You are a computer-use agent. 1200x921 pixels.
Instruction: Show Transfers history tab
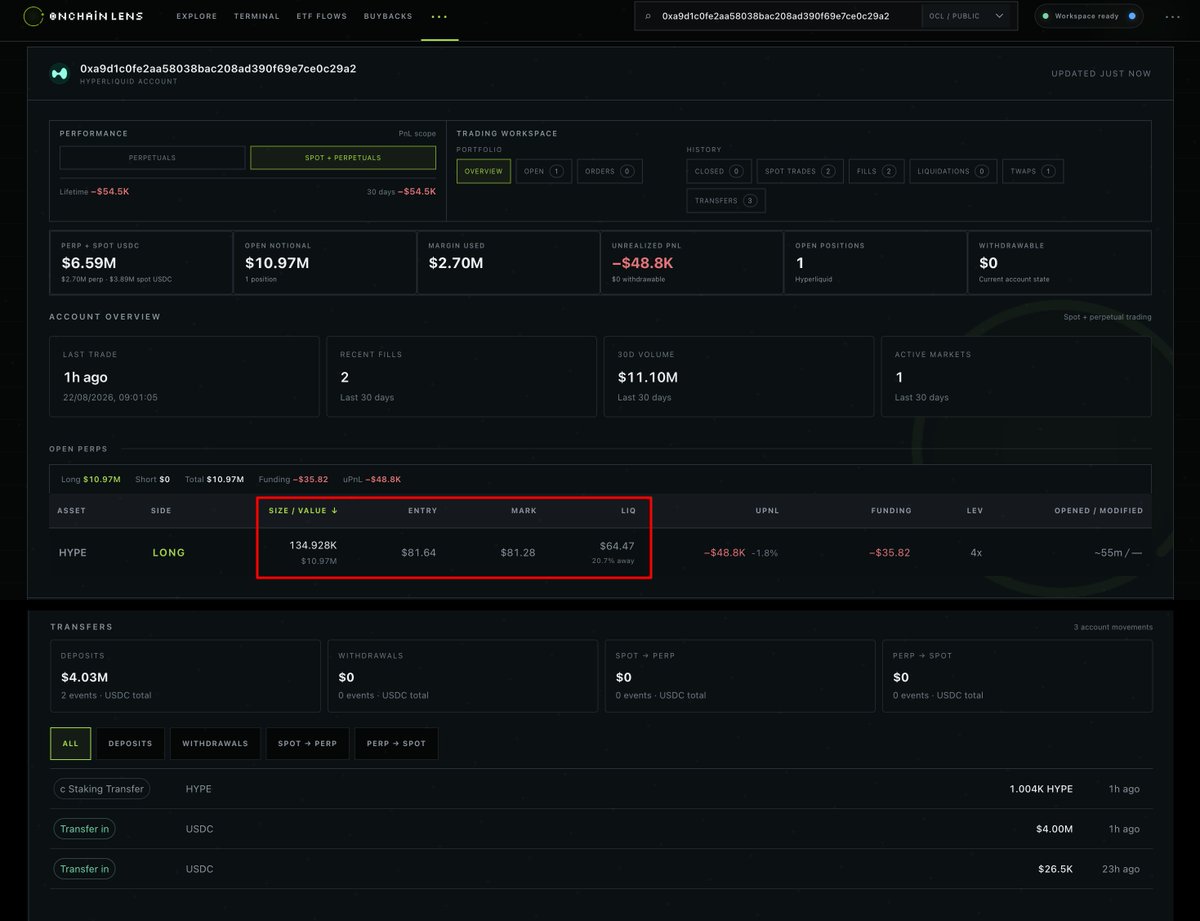[x=726, y=200]
